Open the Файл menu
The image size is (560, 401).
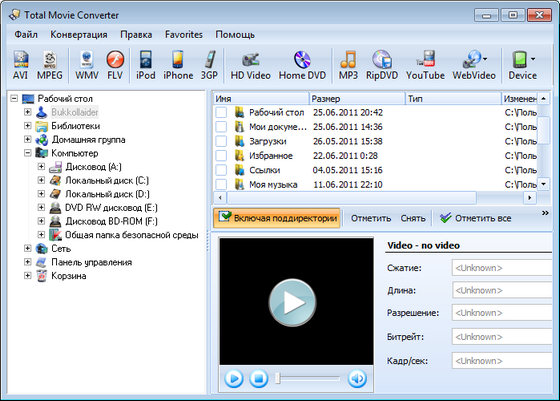[x=26, y=35]
